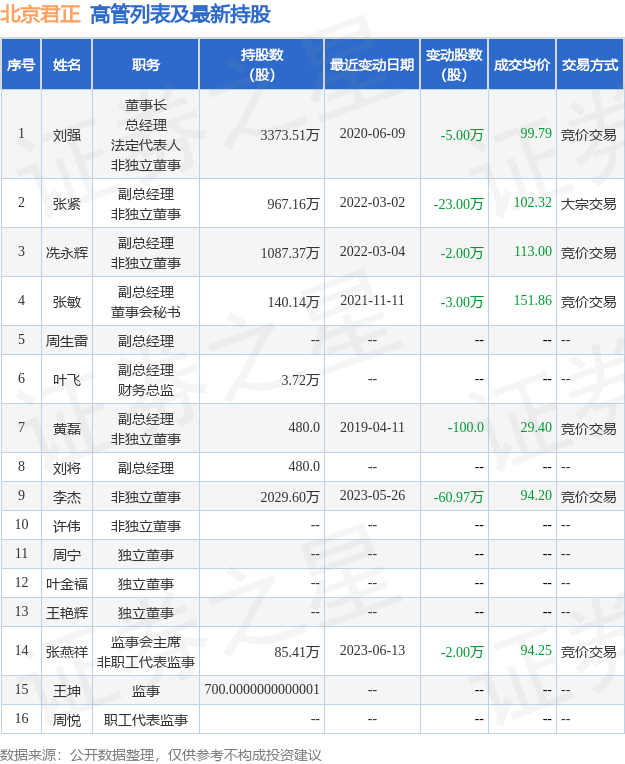Select the name 黄磊
This screenshot has height=764, width=625.
coord(67,429)
